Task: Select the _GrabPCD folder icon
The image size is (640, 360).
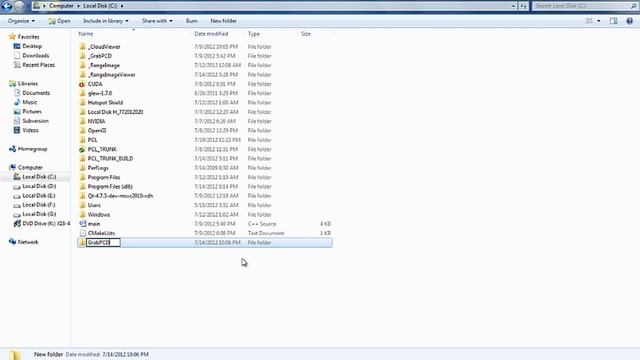Action: pos(82,56)
